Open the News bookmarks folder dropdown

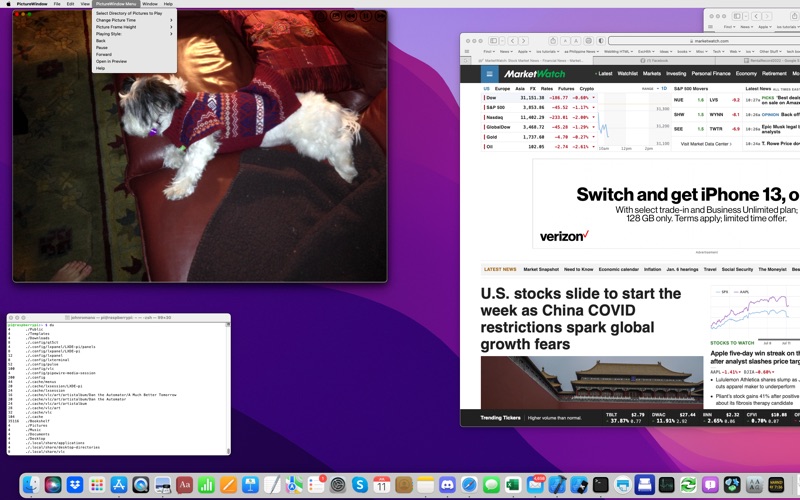click(x=505, y=52)
